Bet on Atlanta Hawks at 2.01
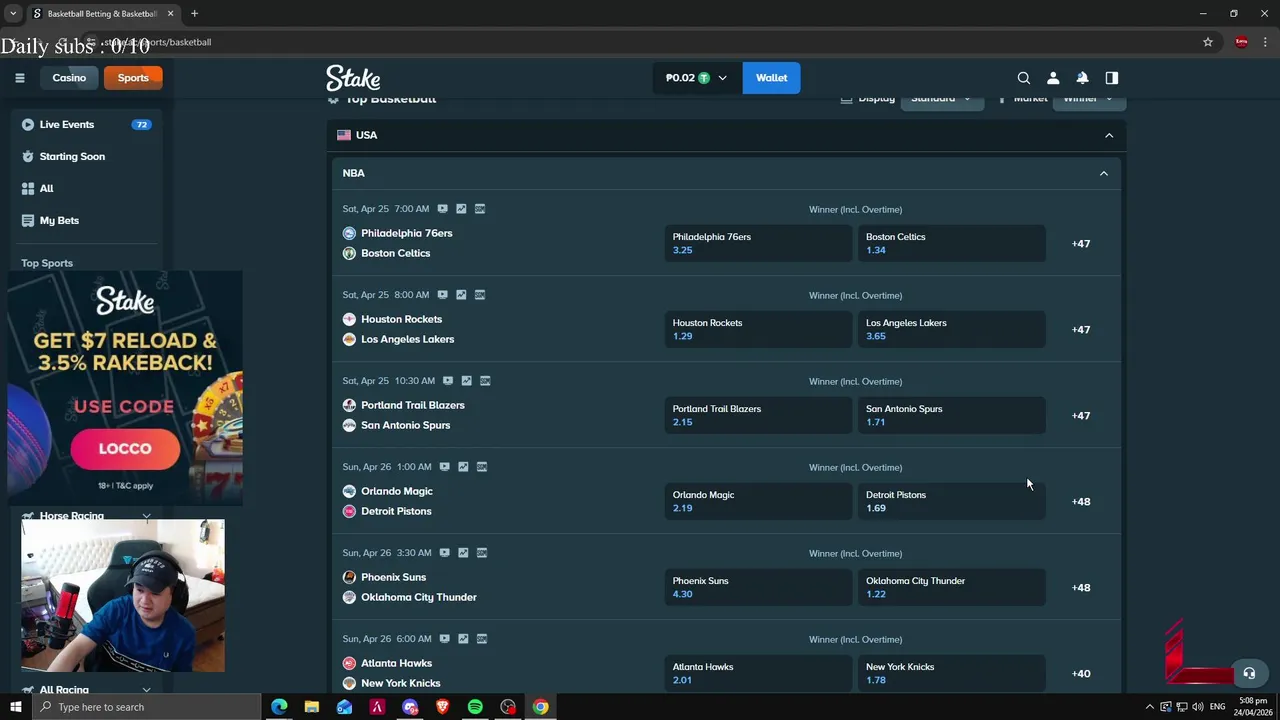The height and width of the screenshot is (720, 1280). 758,673
